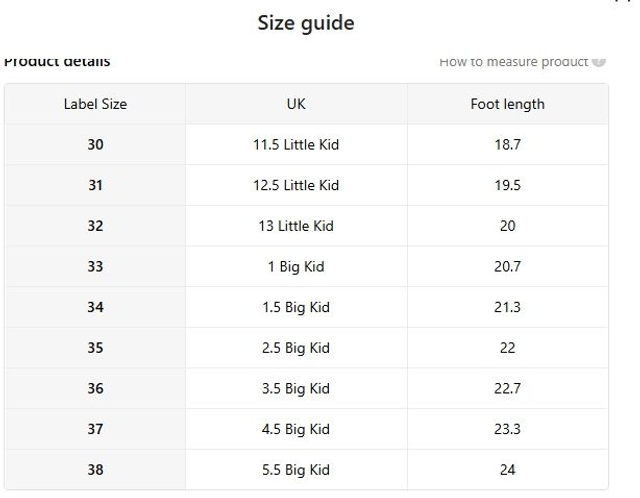Click the 21.3 foot length value
640x498 pixels.
pos(507,307)
